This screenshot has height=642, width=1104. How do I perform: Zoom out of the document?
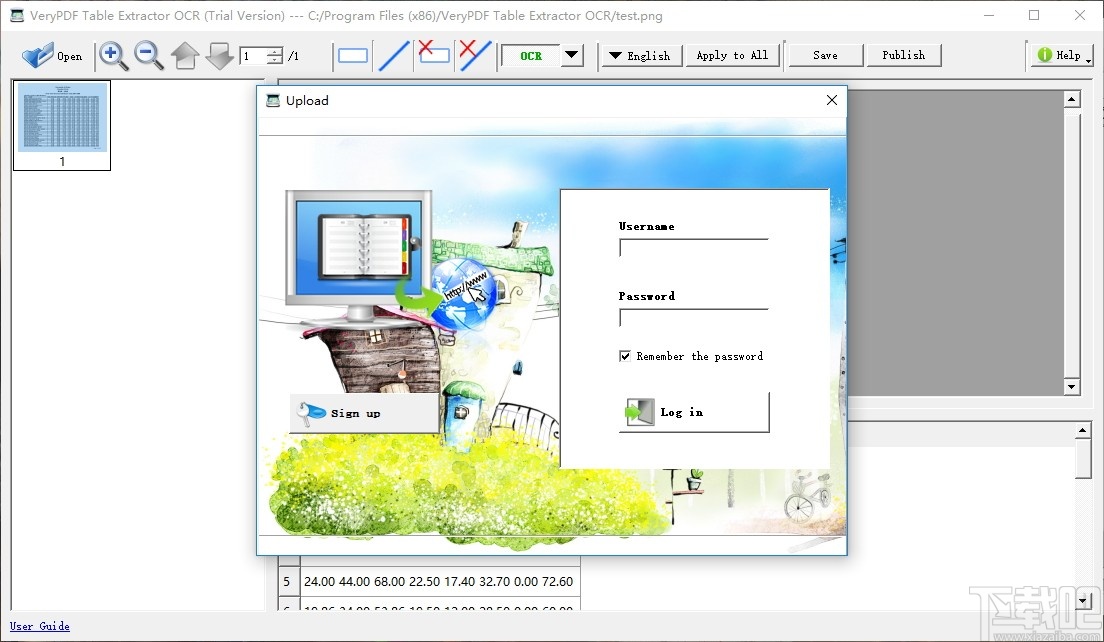click(149, 56)
